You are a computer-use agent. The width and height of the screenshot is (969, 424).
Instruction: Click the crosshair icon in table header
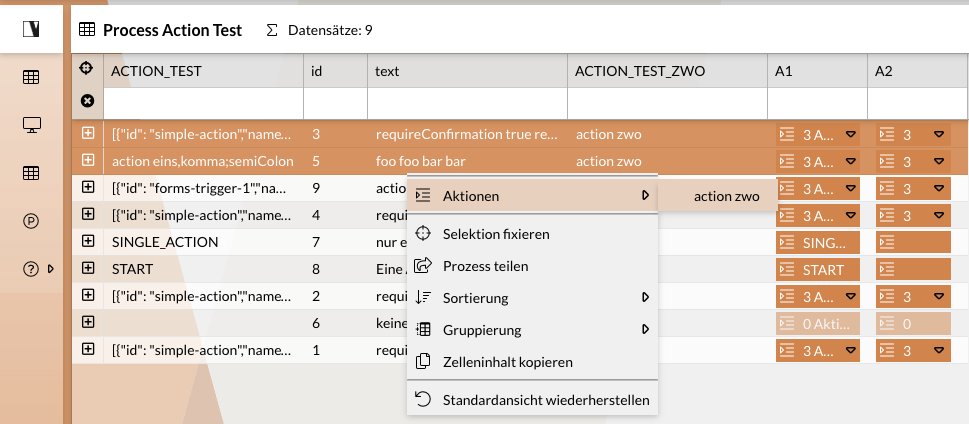pyautogui.click(x=87, y=70)
